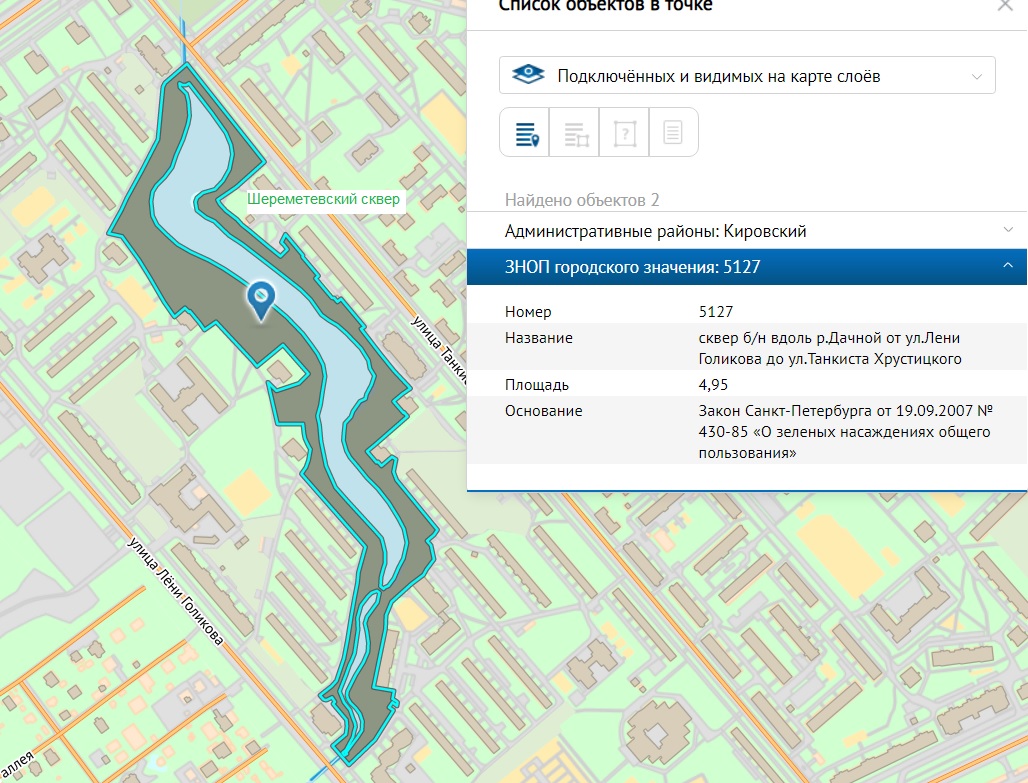Viewport: 1028px width, 783px height.
Task: Close the object list panel
Action: 1004,5
